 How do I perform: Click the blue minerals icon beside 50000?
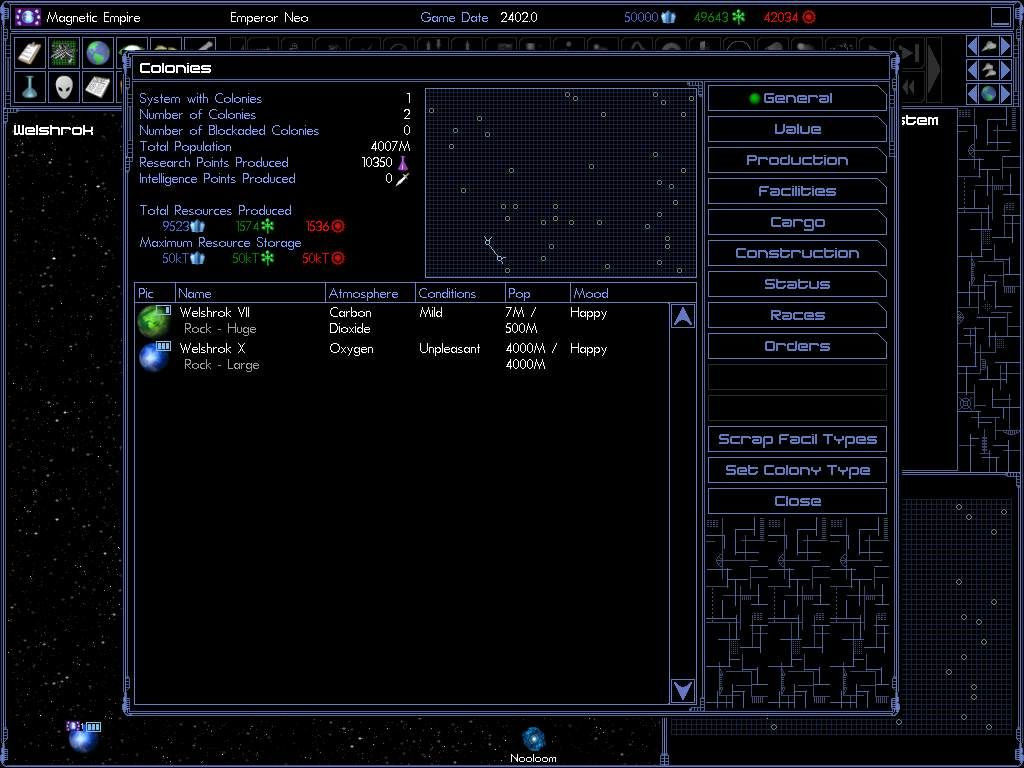click(x=669, y=18)
